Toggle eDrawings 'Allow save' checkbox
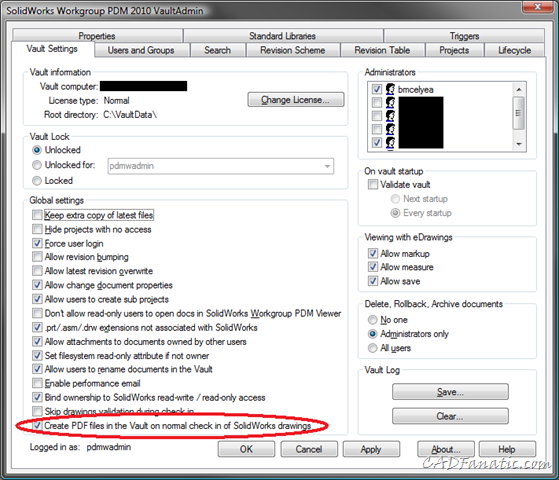 coord(373,281)
